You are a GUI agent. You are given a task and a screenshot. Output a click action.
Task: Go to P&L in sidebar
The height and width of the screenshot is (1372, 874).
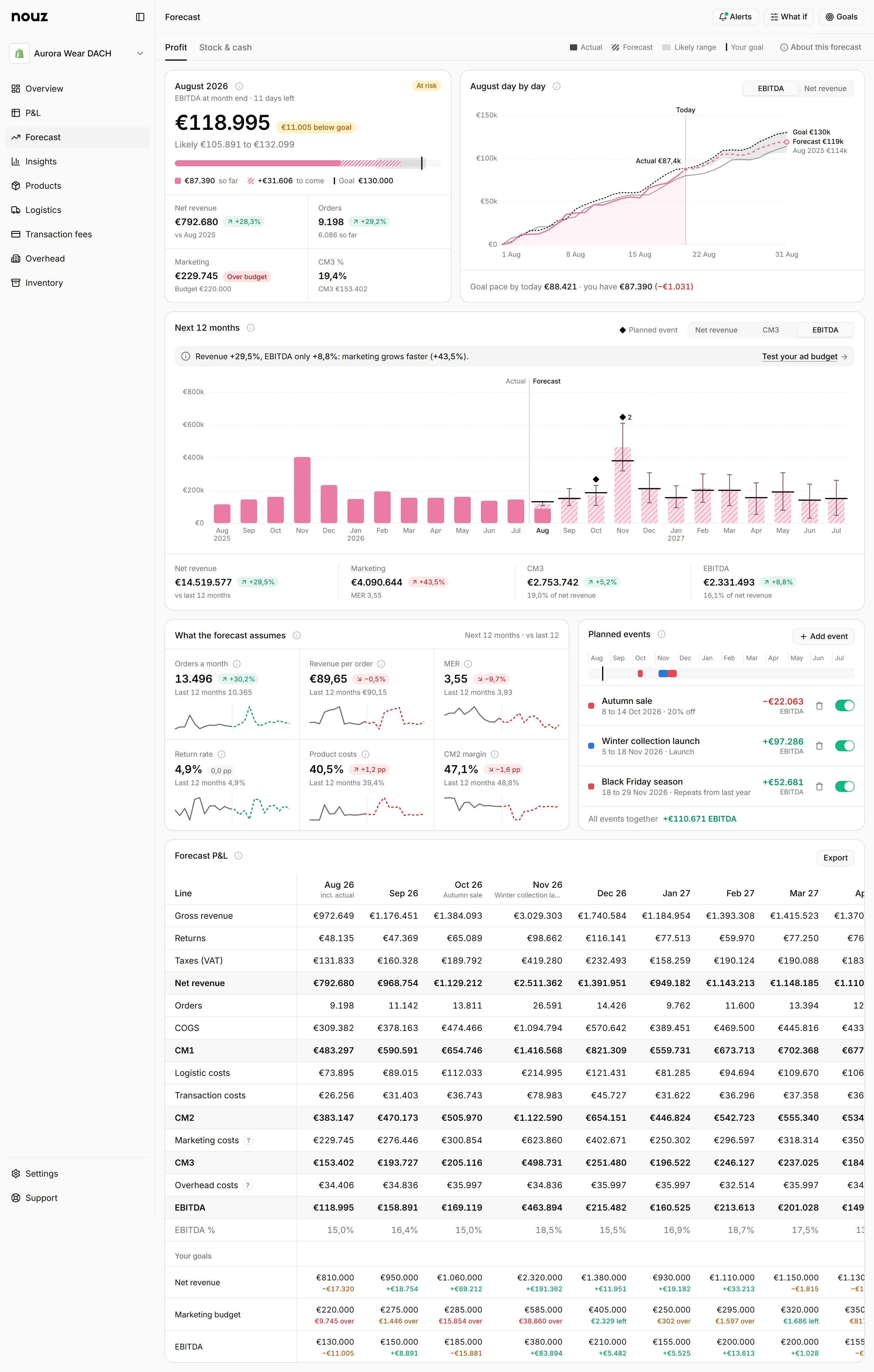click(77, 113)
